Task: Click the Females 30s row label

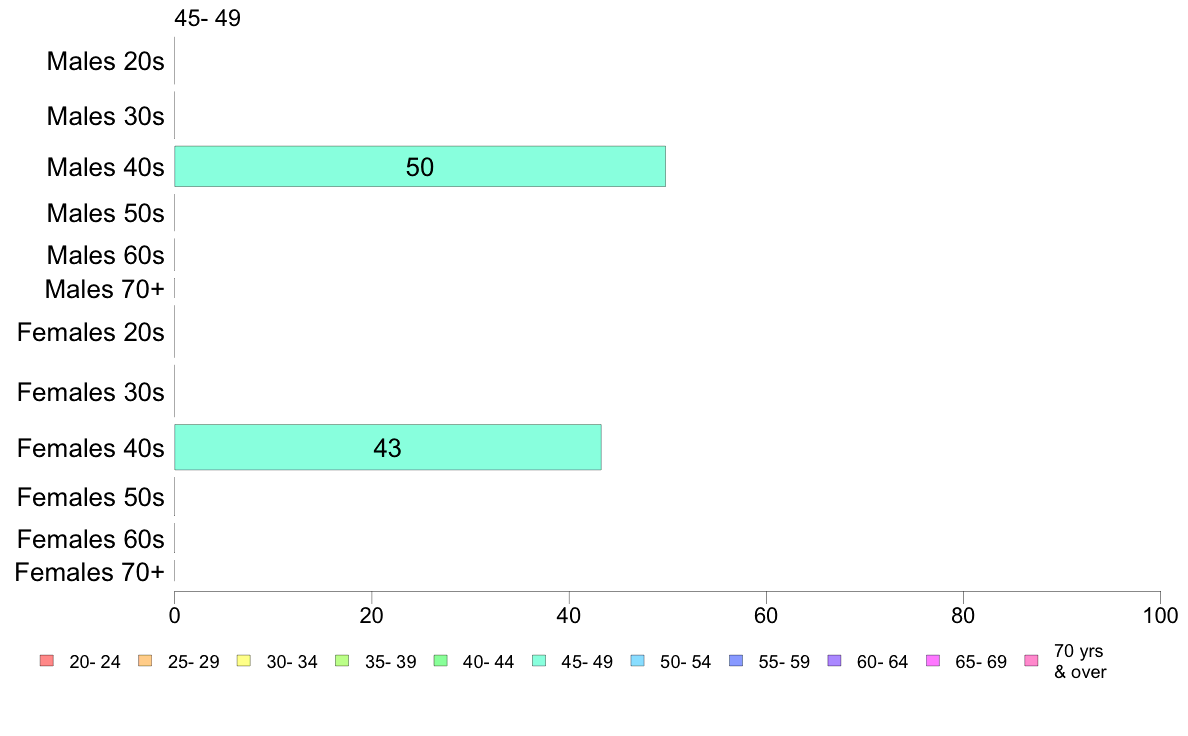Action: click(91, 393)
